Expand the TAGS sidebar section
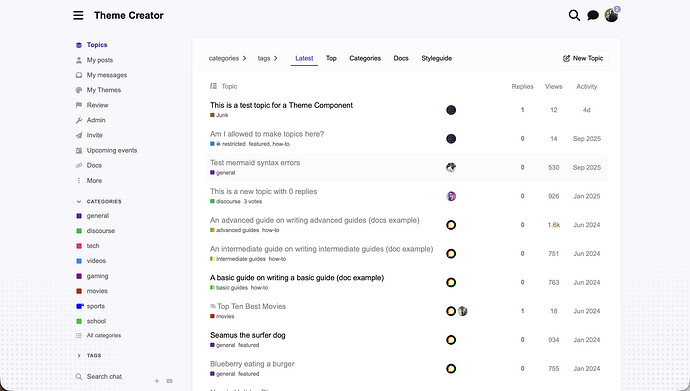This screenshot has height=391, width=690. 89,355
